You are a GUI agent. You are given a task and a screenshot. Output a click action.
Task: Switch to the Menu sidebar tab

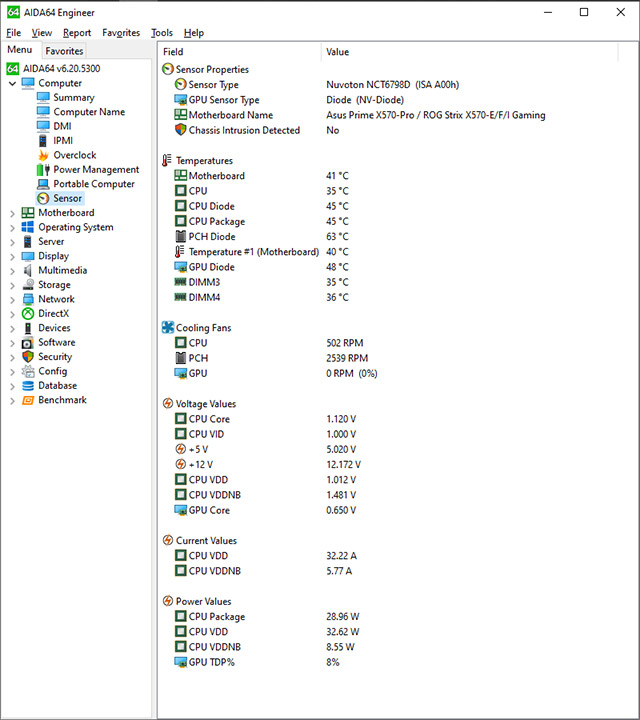click(x=20, y=50)
